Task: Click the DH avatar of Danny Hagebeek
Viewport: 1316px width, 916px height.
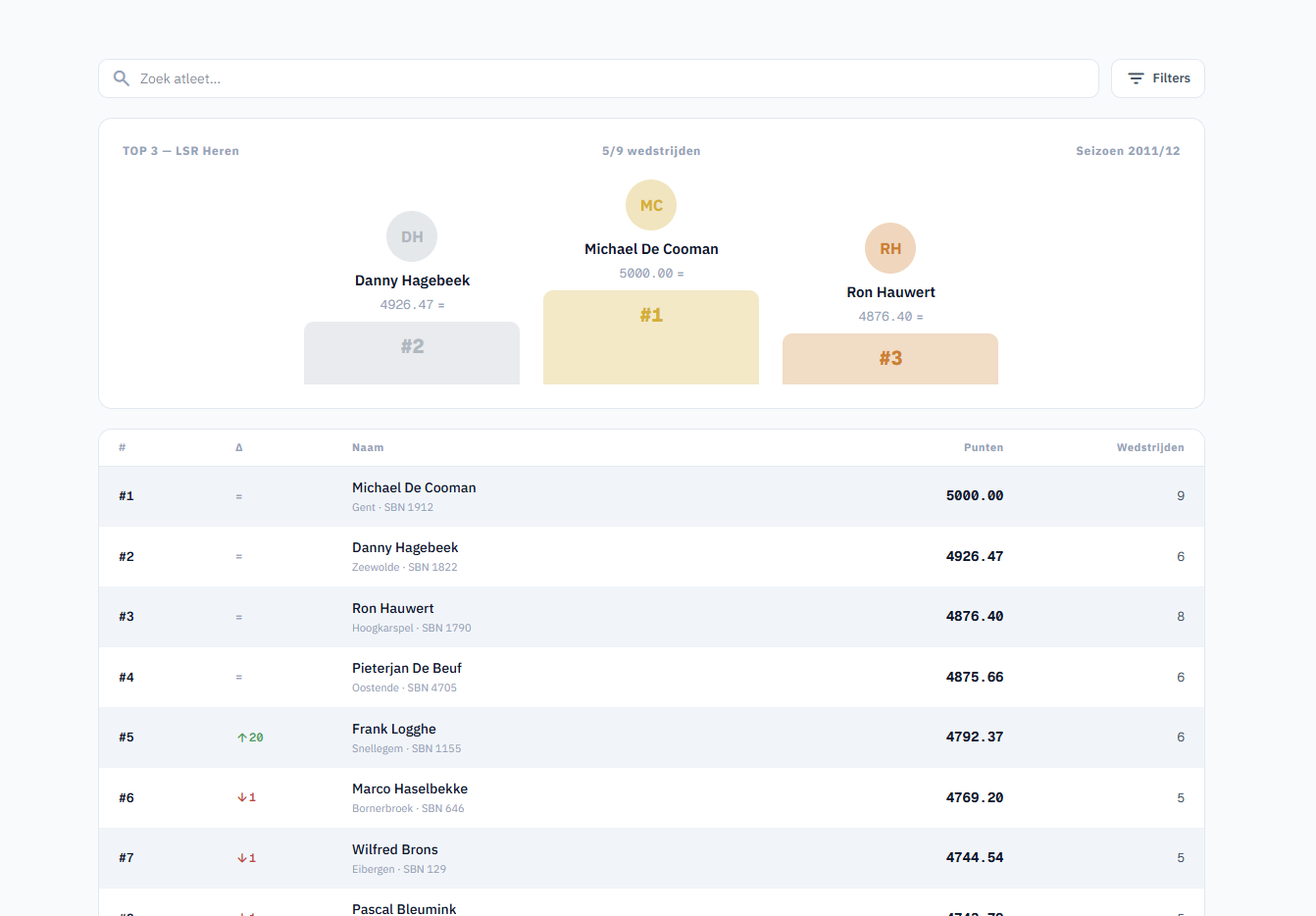Action: tap(412, 236)
